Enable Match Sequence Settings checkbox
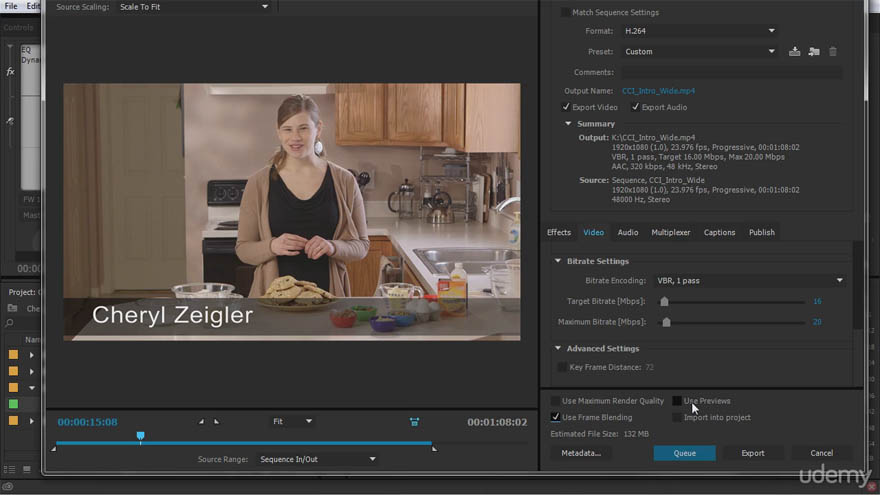Image resolution: width=880 pixels, height=495 pixels. [565, 12]
